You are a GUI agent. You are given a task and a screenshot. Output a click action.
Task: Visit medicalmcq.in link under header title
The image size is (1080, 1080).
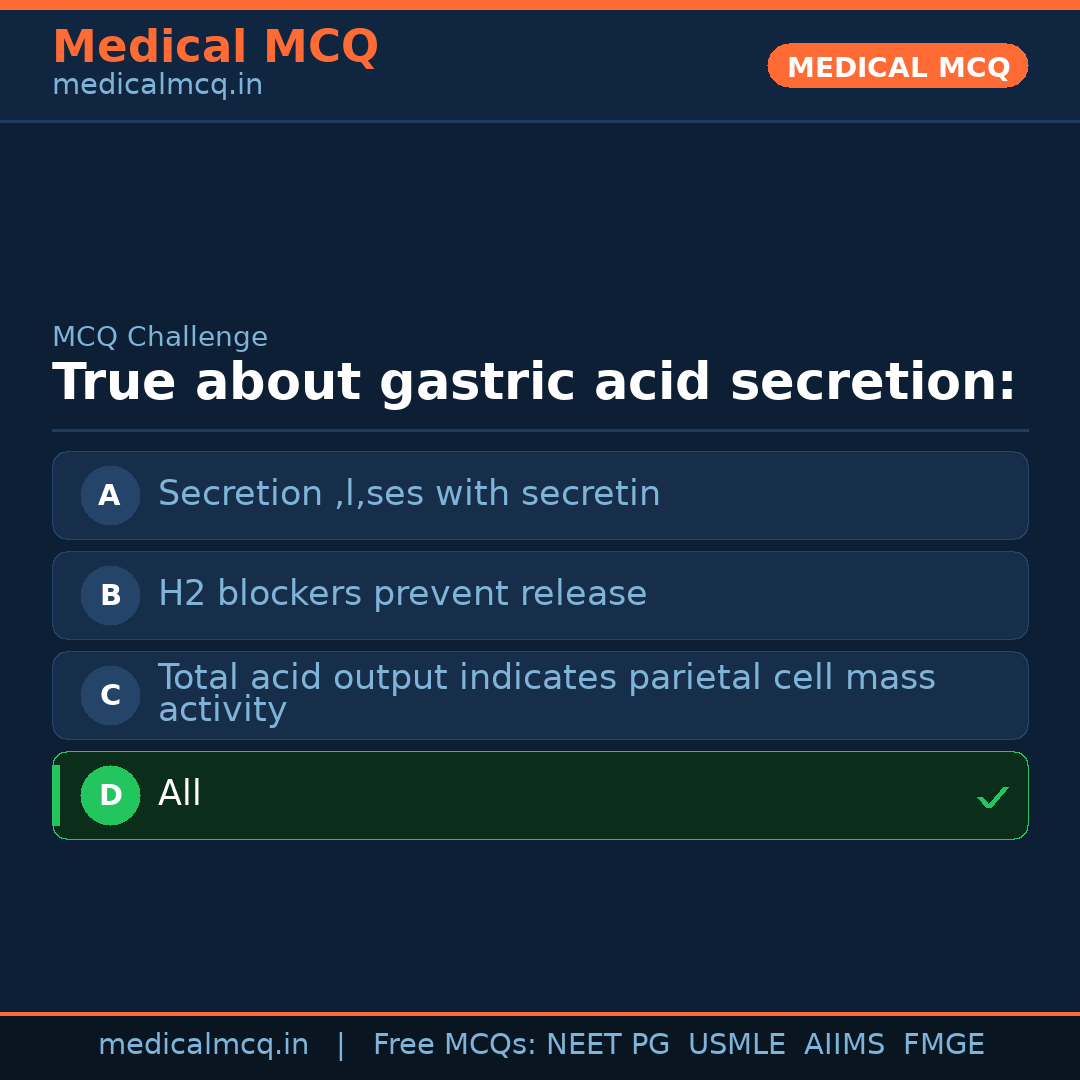pos(157,85)
